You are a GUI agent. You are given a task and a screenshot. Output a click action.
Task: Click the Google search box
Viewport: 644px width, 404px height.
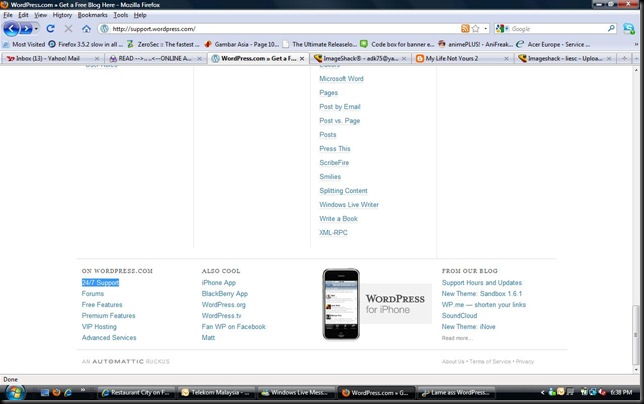coord(558,29)
